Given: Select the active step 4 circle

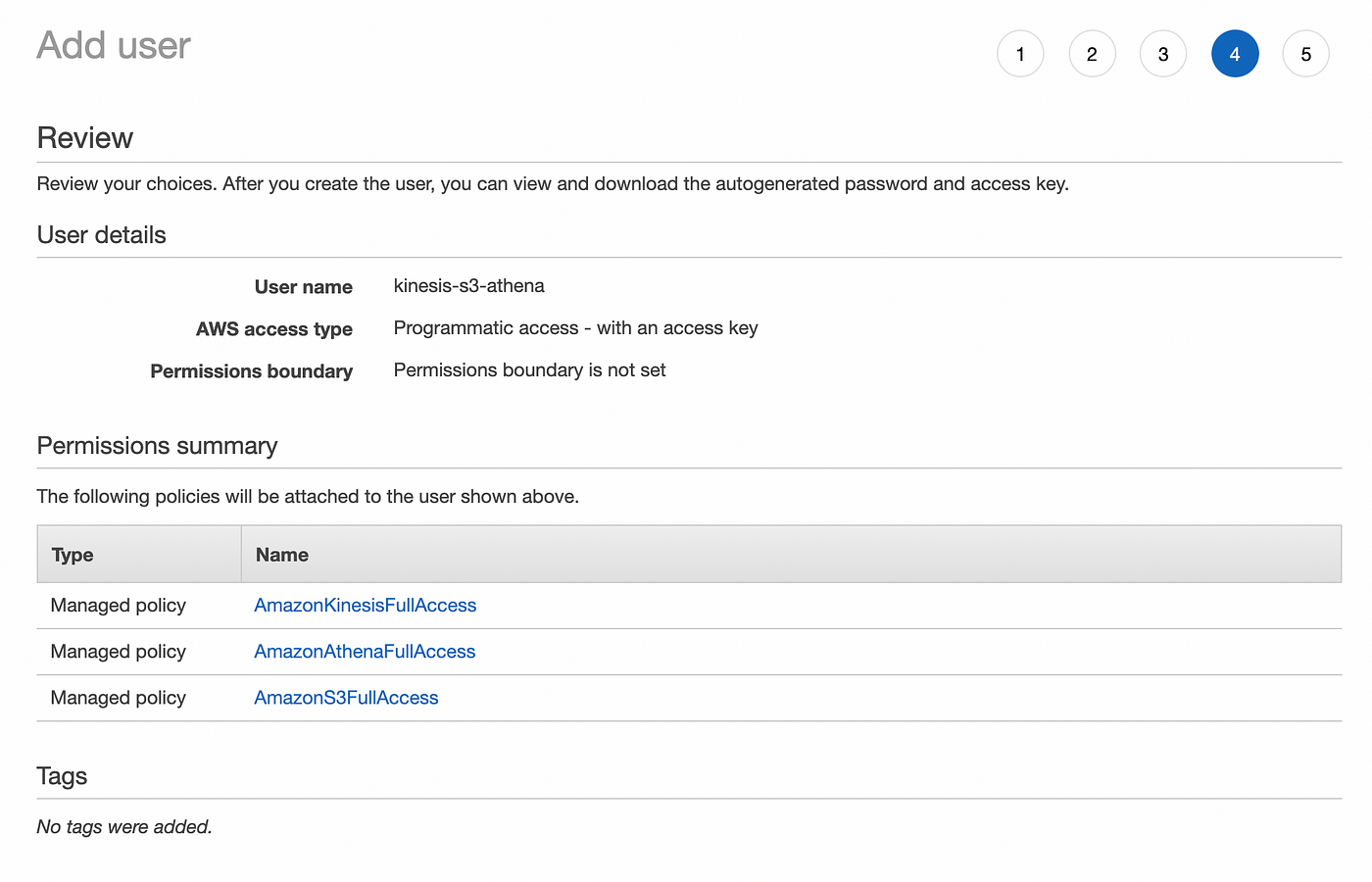Looking at the screenshot, I should click(1235, 54).
